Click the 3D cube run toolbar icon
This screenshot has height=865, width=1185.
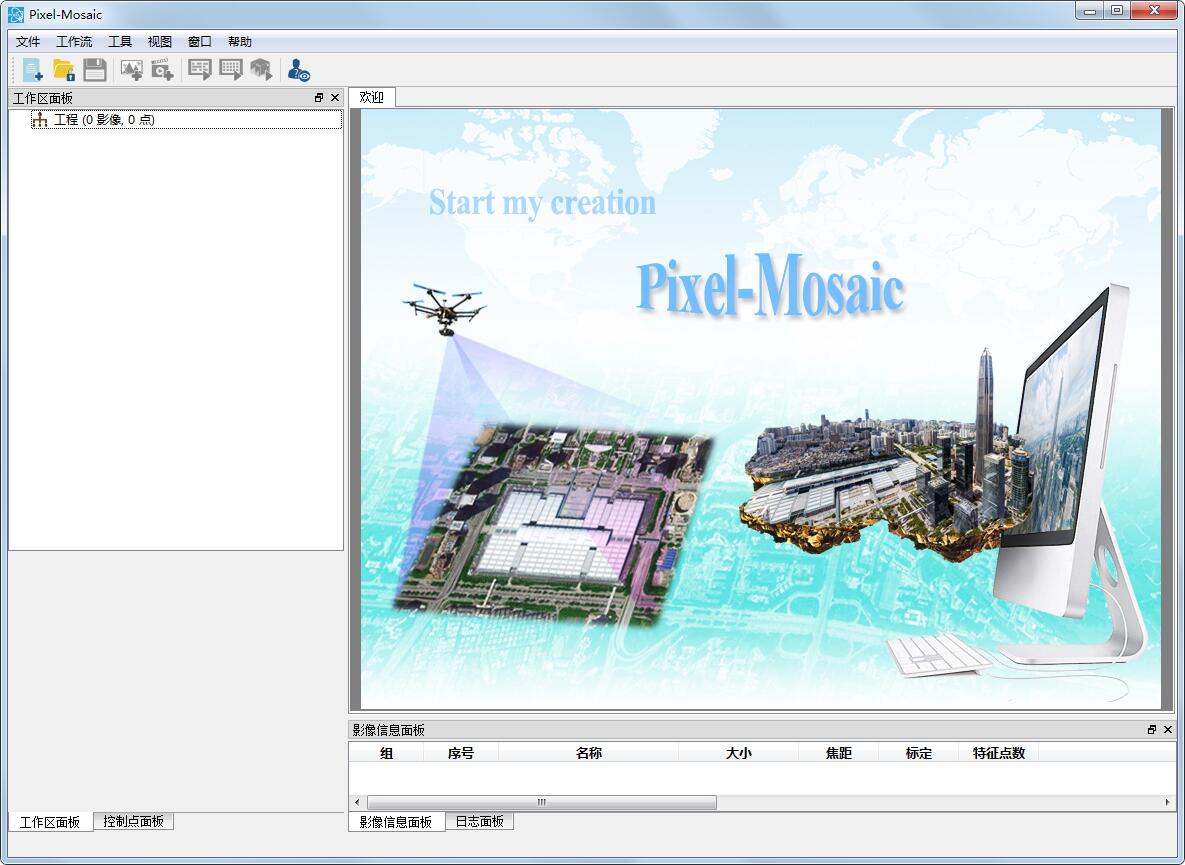261,70
